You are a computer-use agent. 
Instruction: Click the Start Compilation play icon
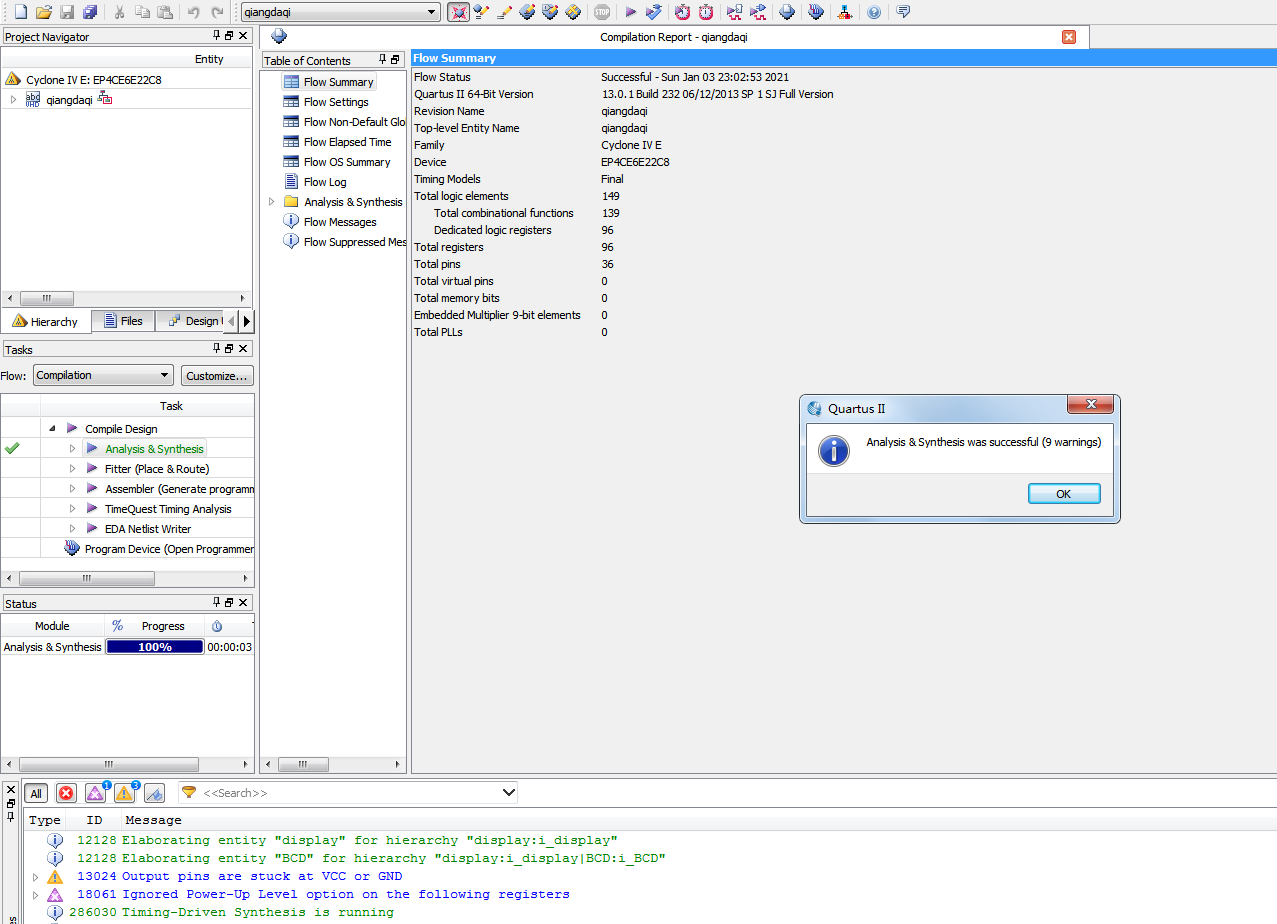click(630, 12)
